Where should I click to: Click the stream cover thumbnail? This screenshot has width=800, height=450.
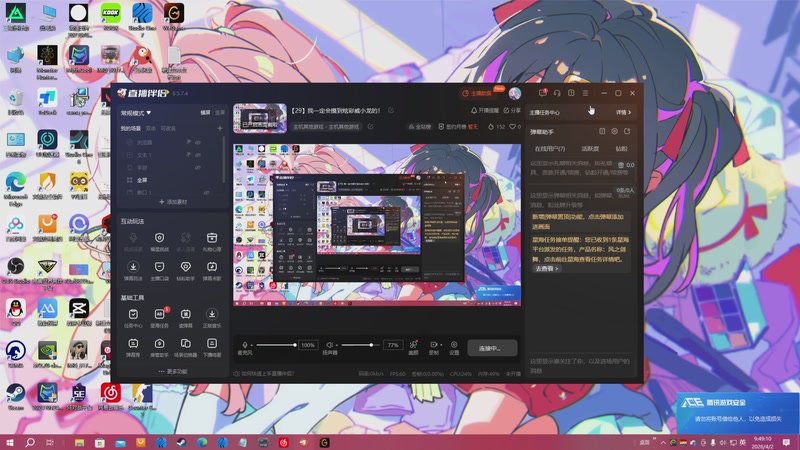tap(260, 118)
